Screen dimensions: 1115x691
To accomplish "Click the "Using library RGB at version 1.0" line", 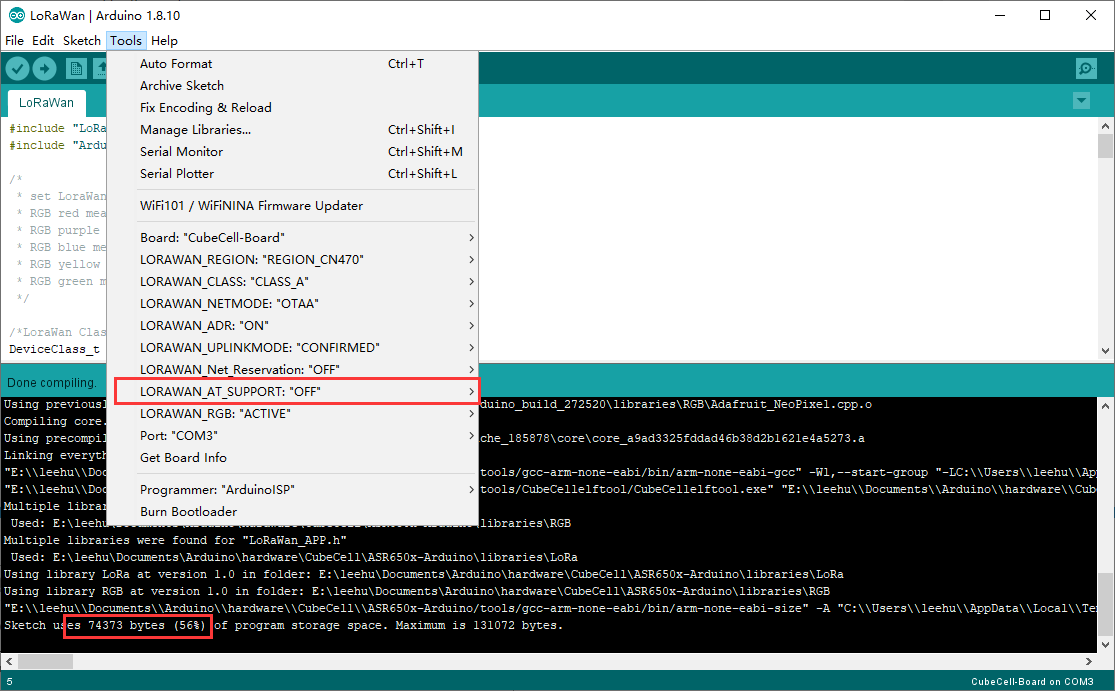I will point(417,591).
